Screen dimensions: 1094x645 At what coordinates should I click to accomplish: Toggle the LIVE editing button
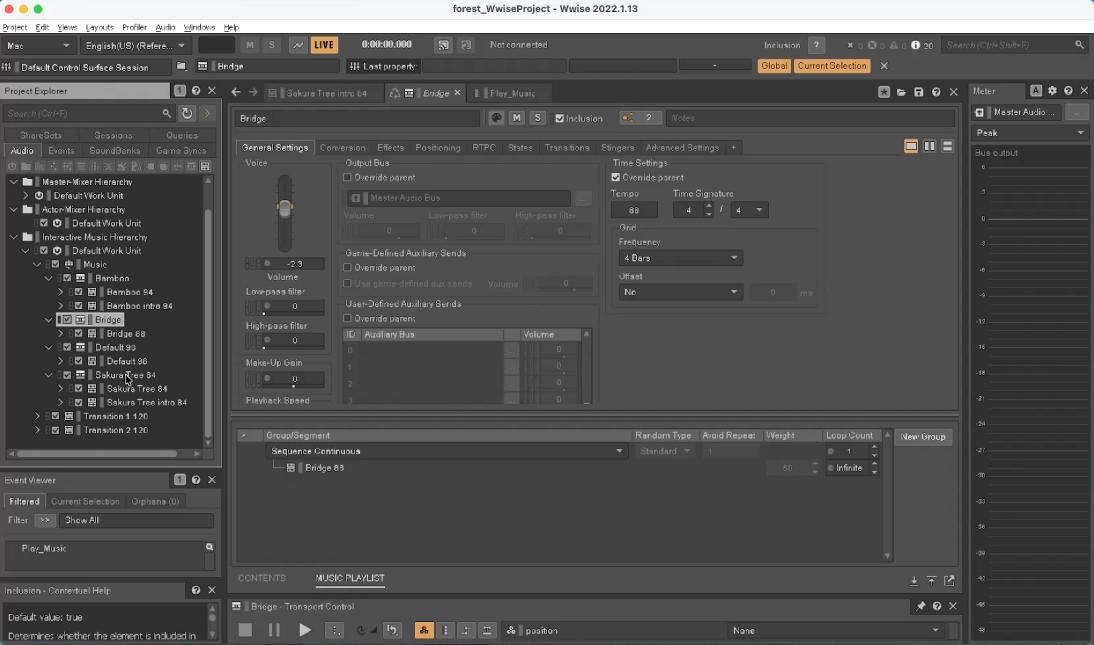coord(324,45)
